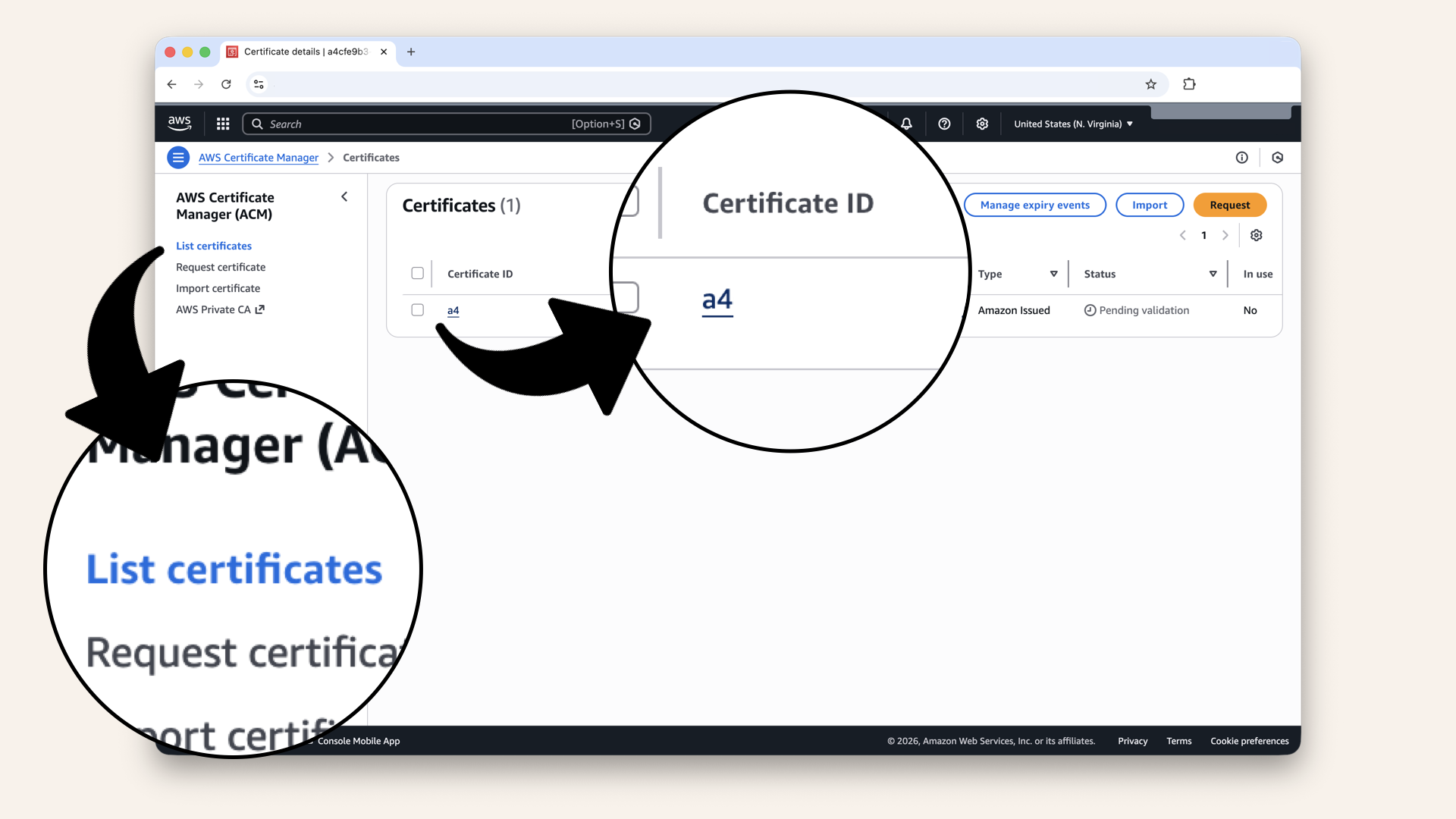Click the orange Request button
Image resolution: width=1456 pixels, height=819 pixels.
click(x=1229, y=205)
